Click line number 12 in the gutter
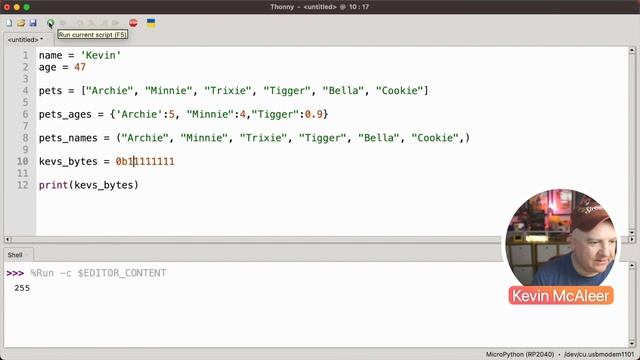 (x=22, y=185)
